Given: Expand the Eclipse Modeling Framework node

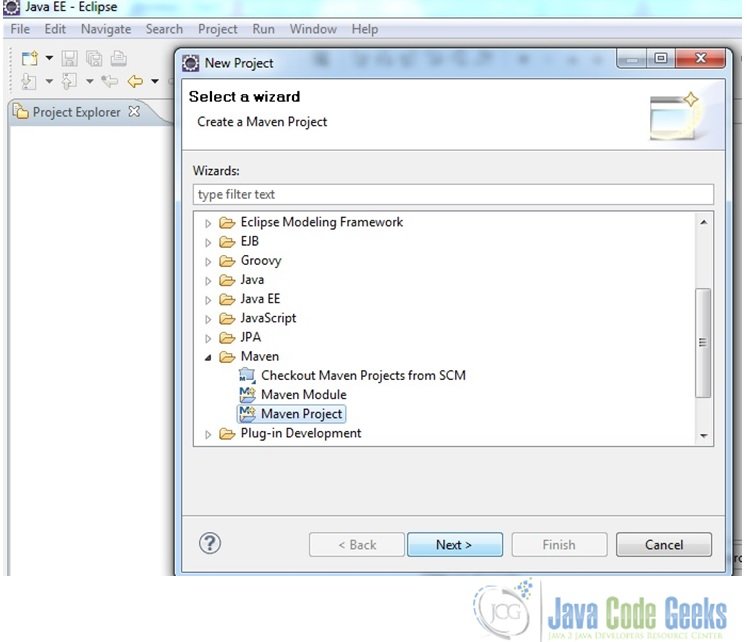Looking at the screenshot, I should coord(208,223).
